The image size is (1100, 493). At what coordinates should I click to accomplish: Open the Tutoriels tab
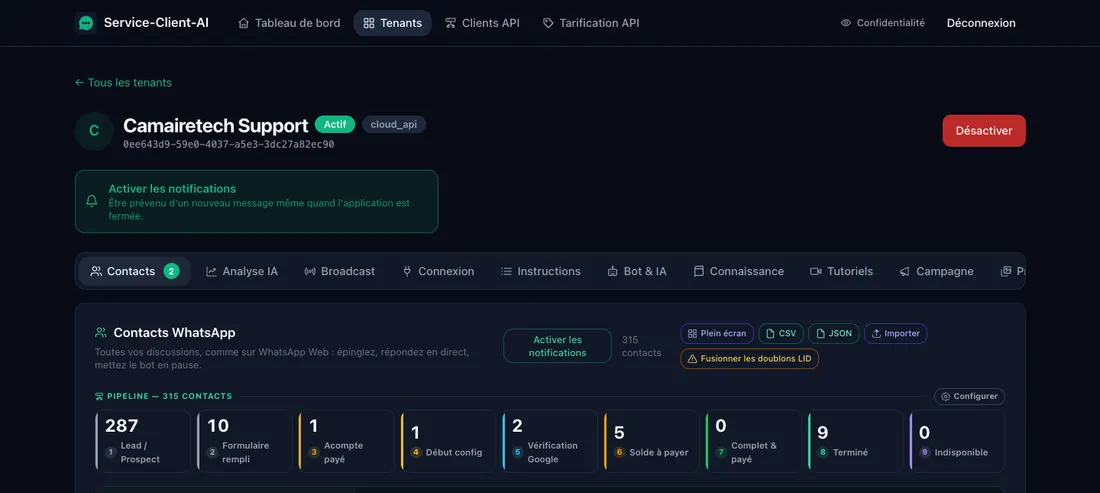tap(842, 271)
